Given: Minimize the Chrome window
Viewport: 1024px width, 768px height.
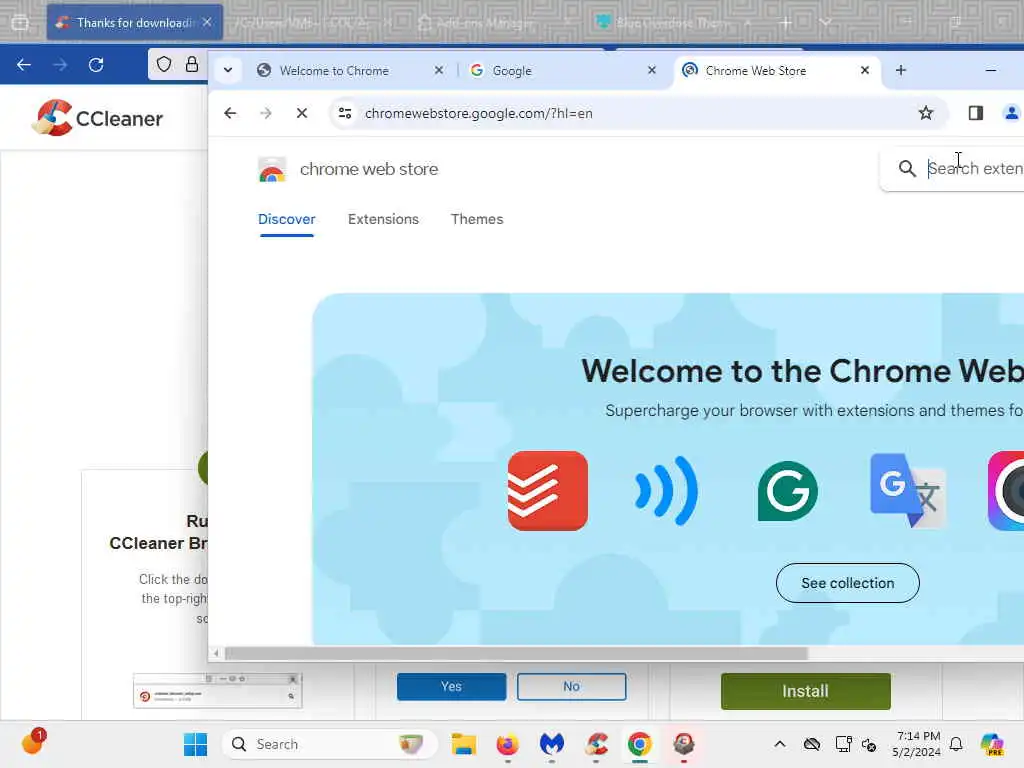Looking at the screenshot, I should pyautogui.click(x=991, y=70).
